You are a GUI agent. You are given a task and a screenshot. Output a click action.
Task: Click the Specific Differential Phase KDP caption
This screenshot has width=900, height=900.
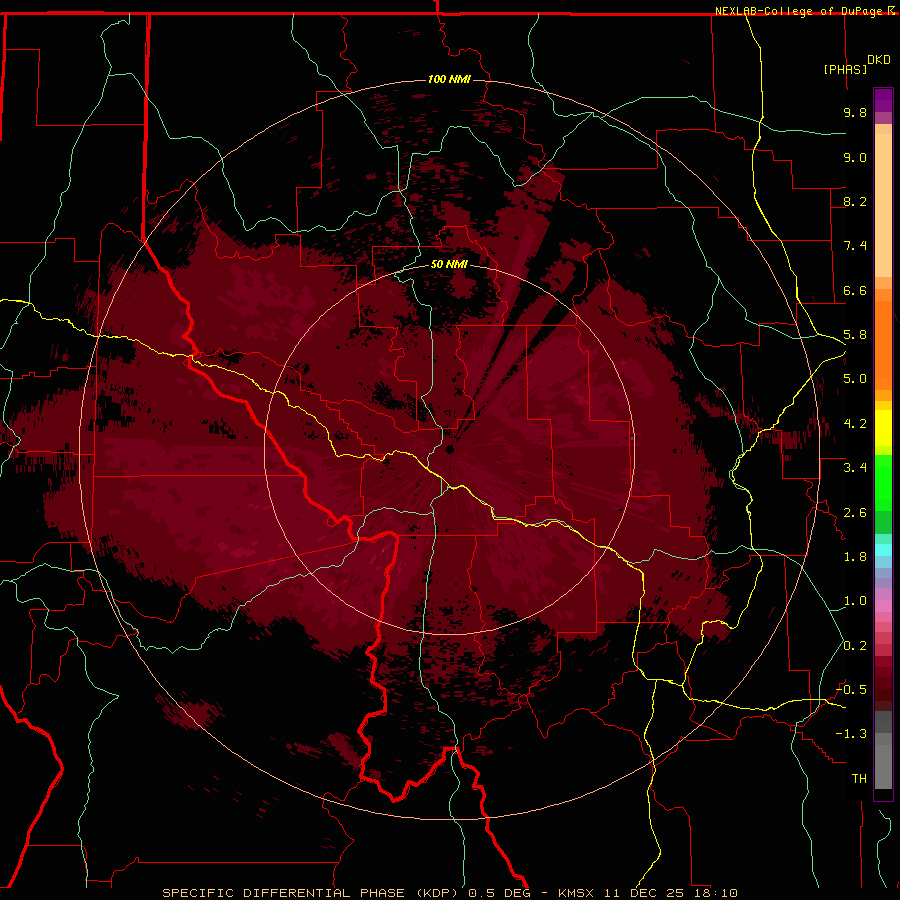(449, 893)
